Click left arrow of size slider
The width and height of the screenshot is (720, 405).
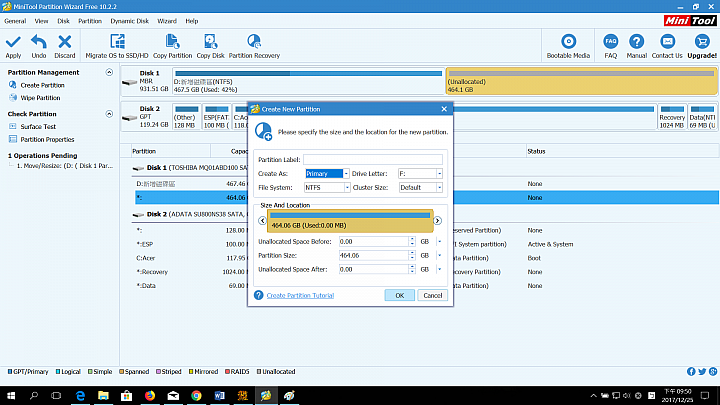click(x=262, y=221)
